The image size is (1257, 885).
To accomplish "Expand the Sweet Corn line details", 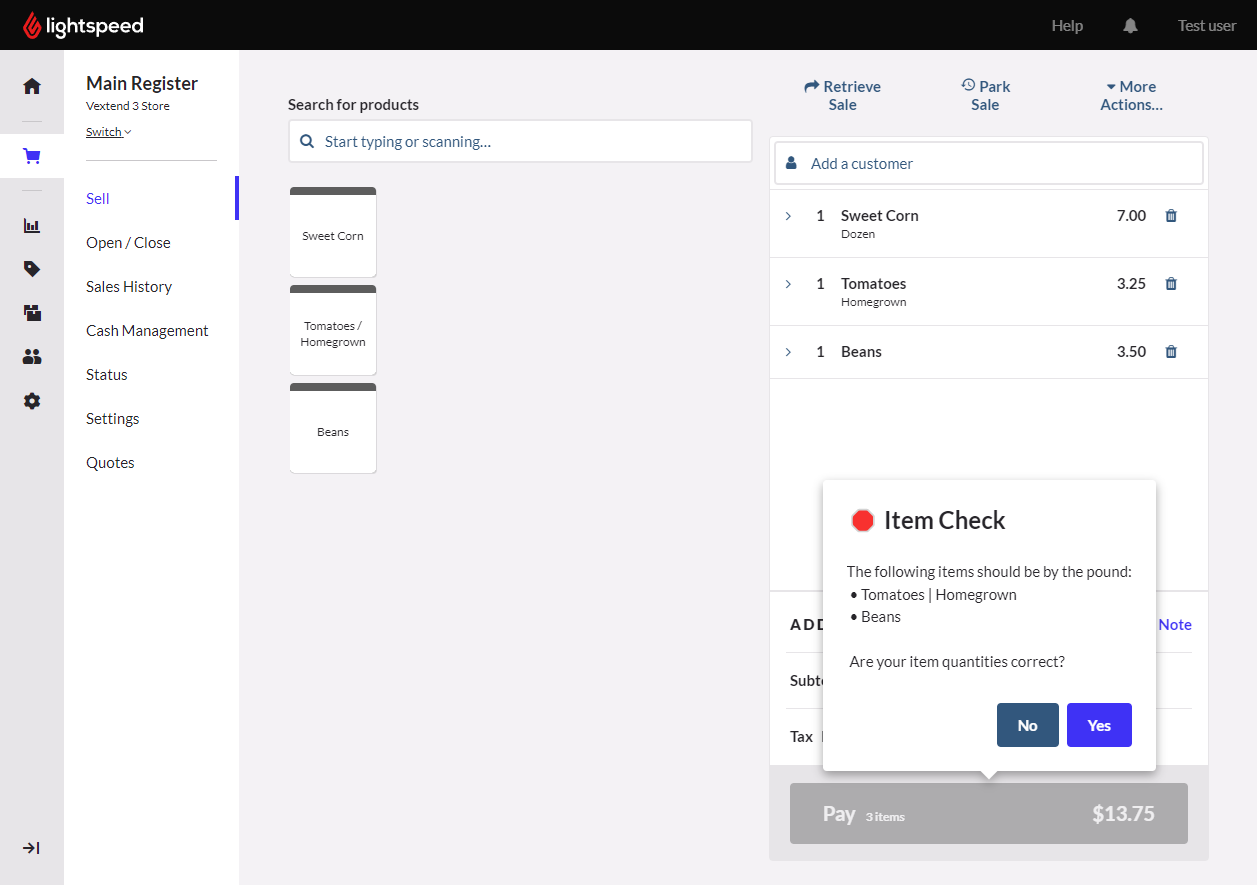I will (788, 216).
